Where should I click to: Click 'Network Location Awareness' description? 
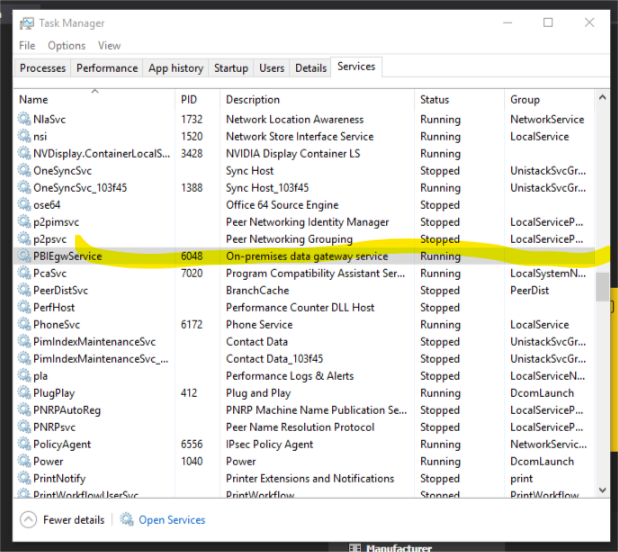pos(294,119)
